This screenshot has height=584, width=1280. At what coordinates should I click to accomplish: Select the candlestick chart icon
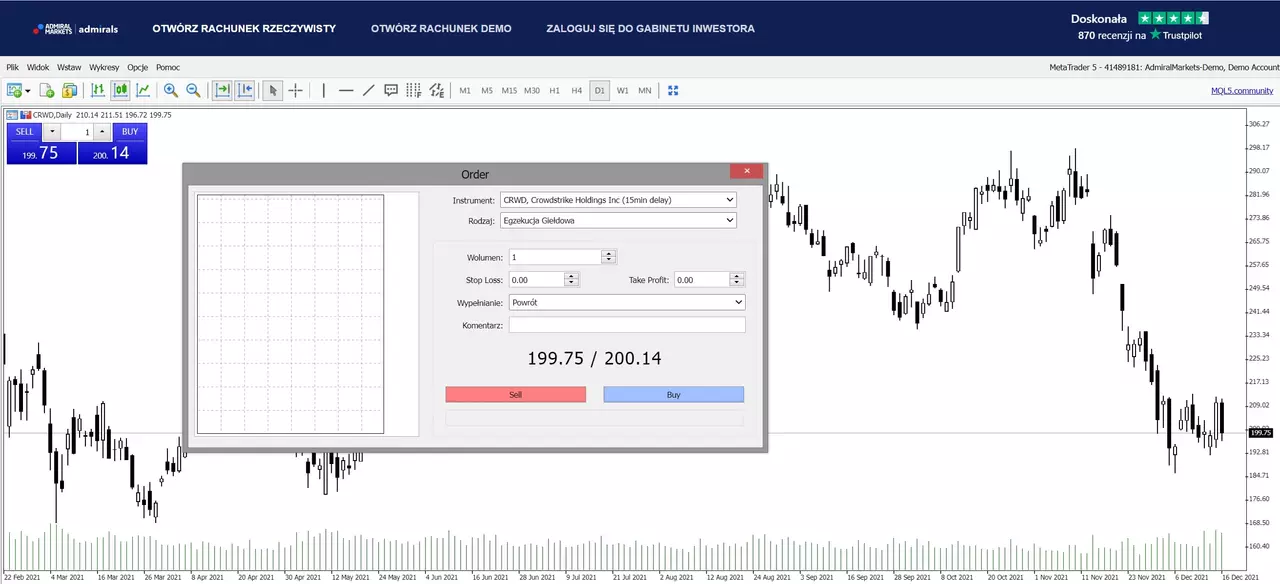pyautogui.click(x=120, y=90)
